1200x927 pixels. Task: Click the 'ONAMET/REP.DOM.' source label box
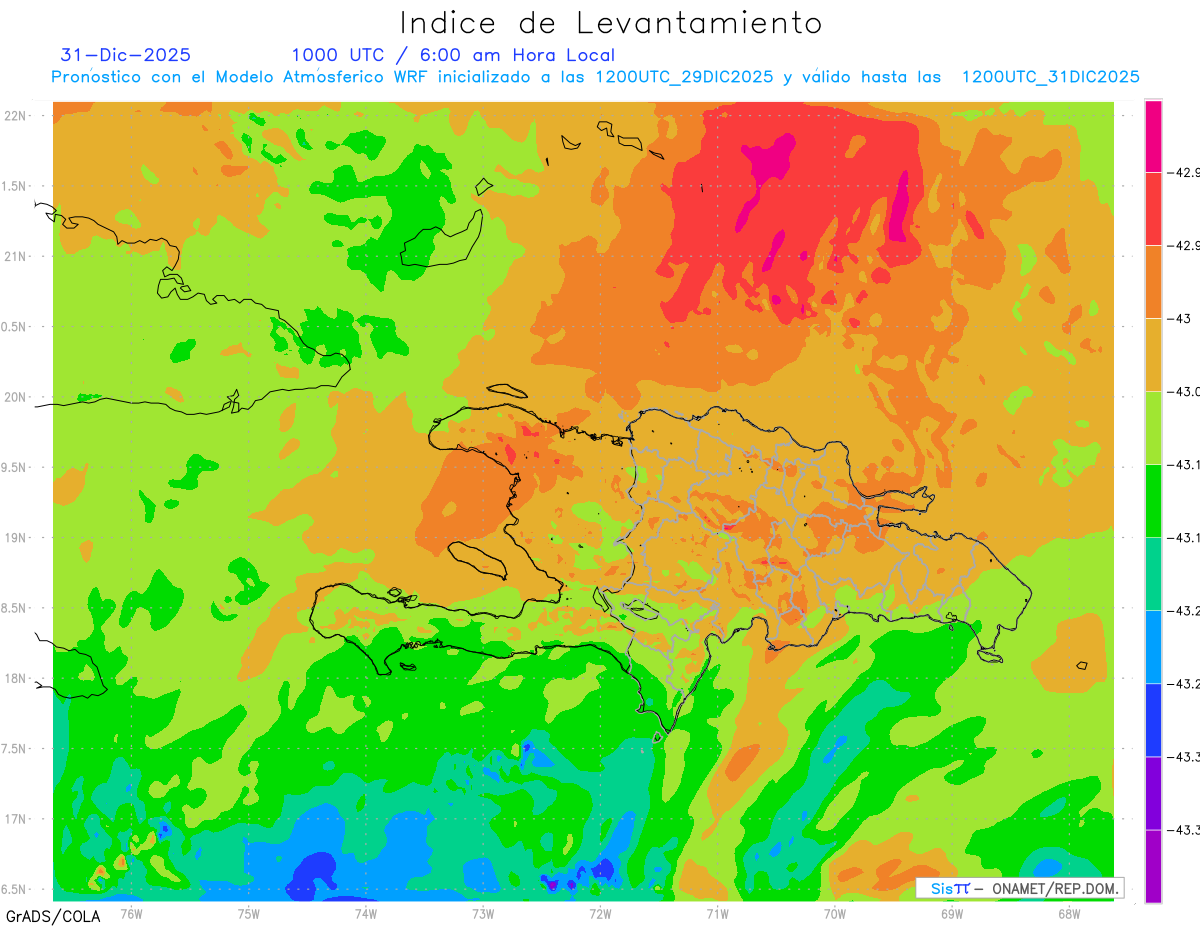(1019, 888)
